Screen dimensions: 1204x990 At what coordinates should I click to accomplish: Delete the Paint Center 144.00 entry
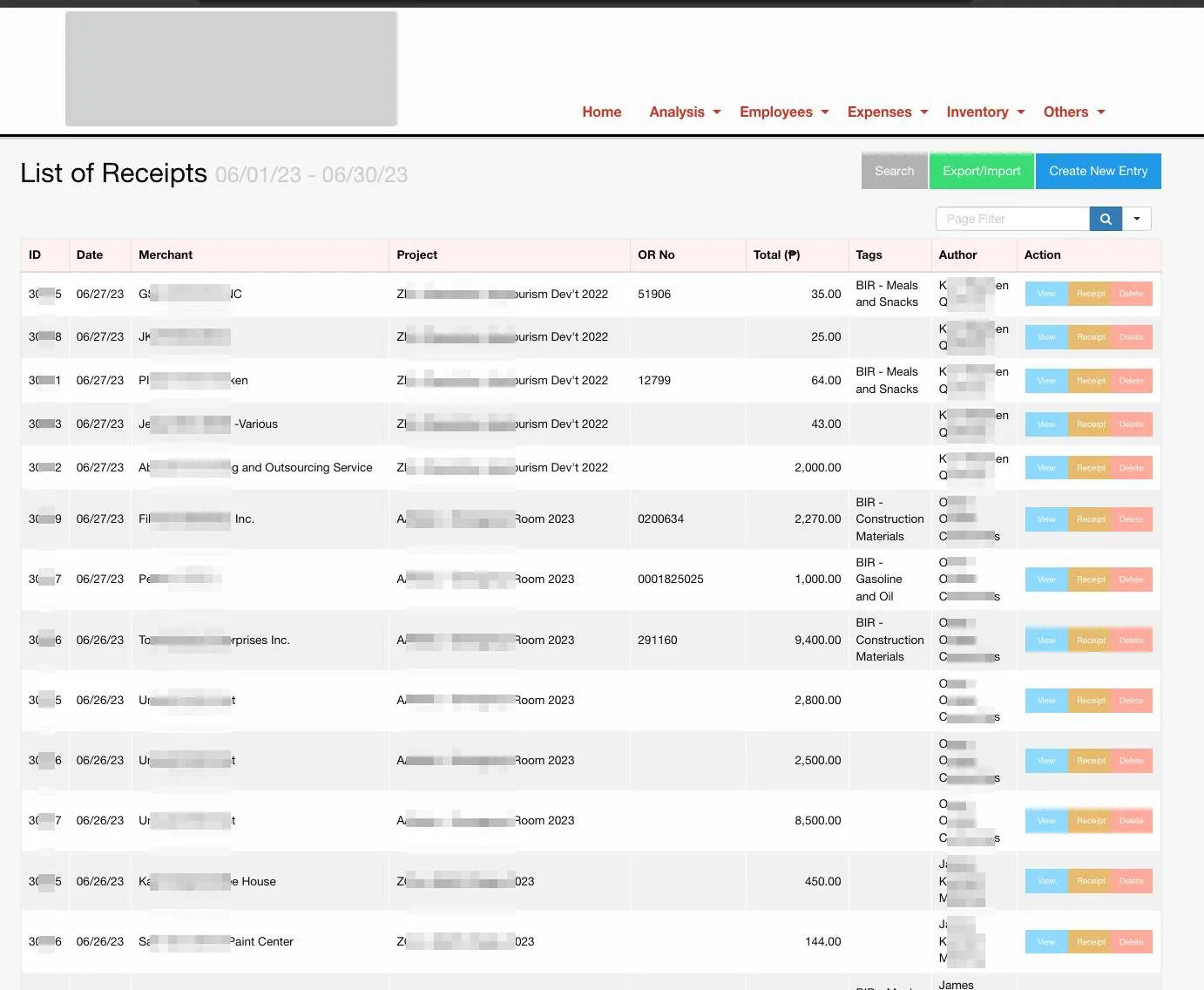tap(1132, 942)
